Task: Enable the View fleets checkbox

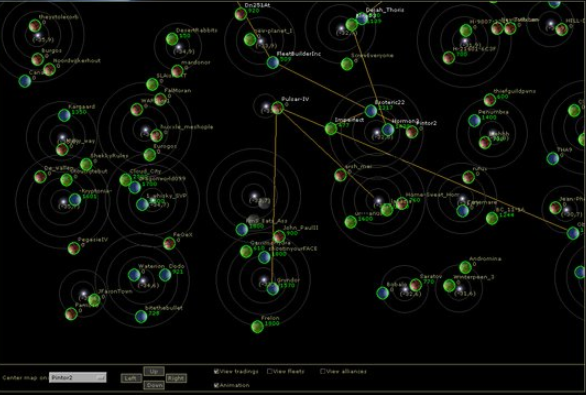Action: pyautogui.click(x=269, y=371)
